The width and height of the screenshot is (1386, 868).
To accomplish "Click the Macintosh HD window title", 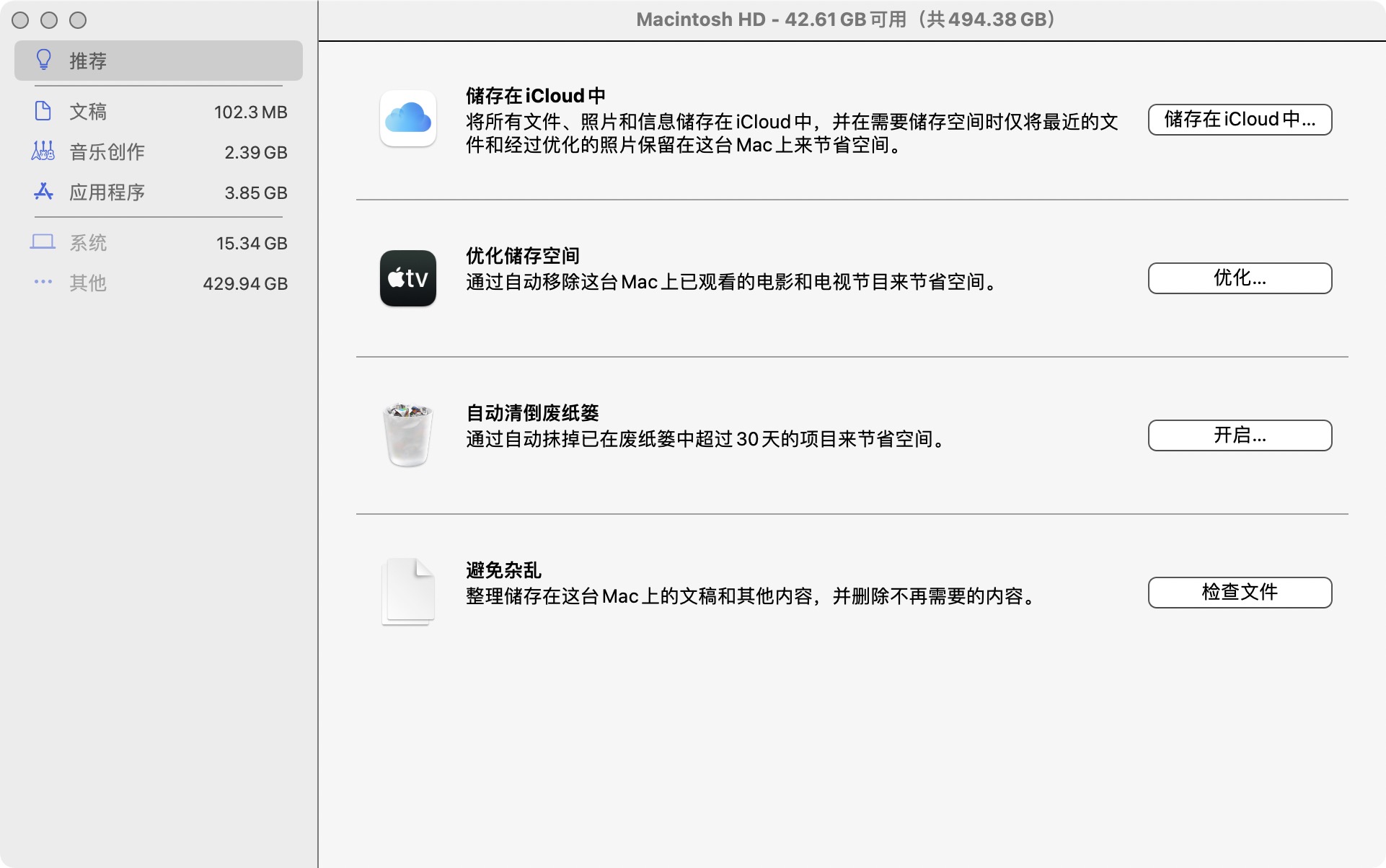I will 845,19.
